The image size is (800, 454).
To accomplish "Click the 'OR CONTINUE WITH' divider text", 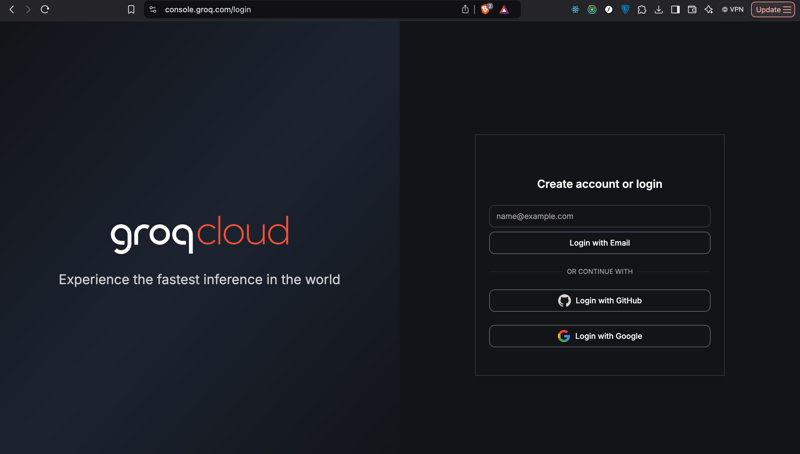I will (599, 271).
